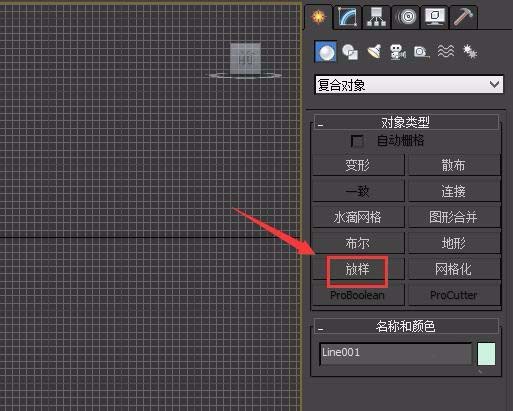Select the Cameras category icon
This screenshot has height=411, width=513.
[x=398, y=52]
